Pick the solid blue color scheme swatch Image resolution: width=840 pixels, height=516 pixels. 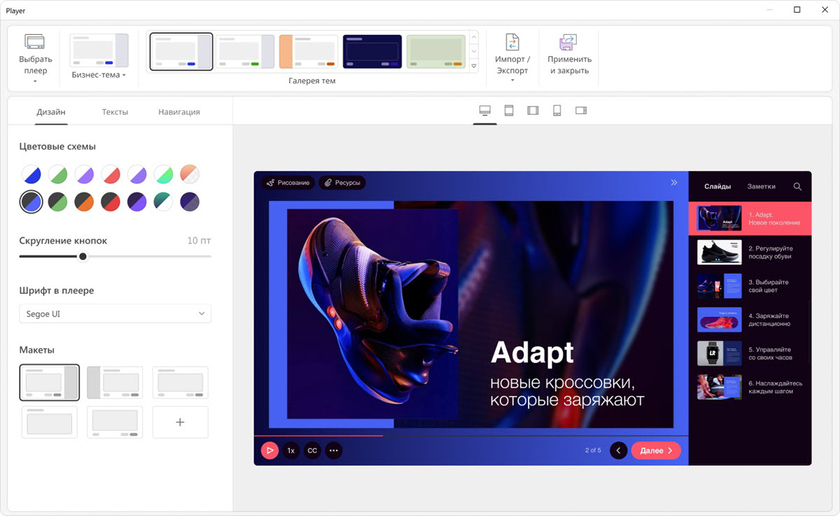[x=32, y=175]
